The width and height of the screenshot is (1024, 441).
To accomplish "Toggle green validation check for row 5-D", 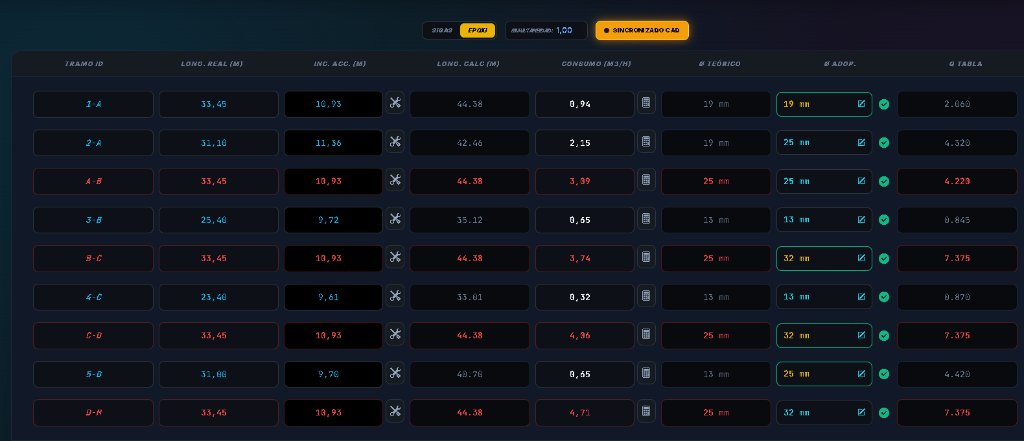I will tap(884, 374).
